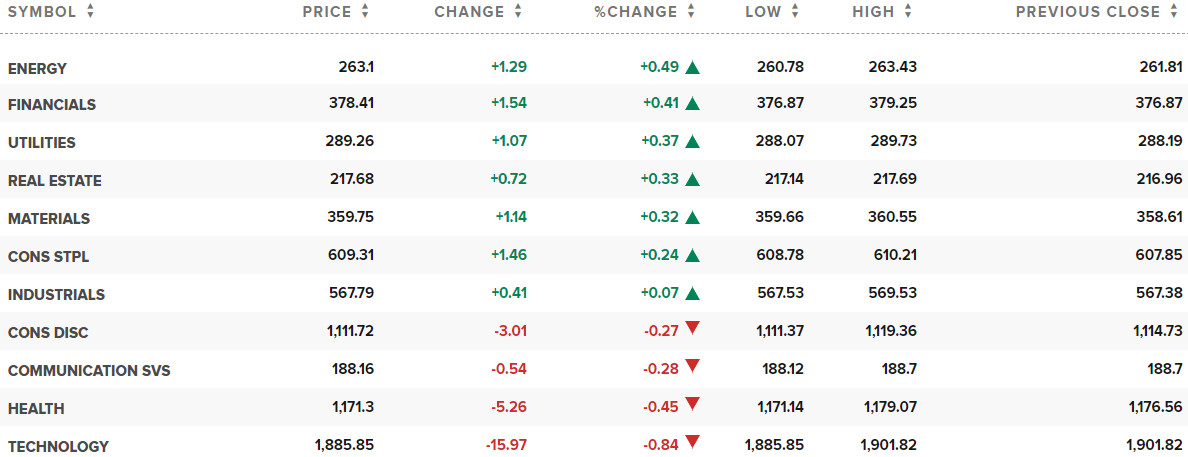Open the CONS DISC sector link
This screenshot has width=1188, height=457.
tap(48, 333)
